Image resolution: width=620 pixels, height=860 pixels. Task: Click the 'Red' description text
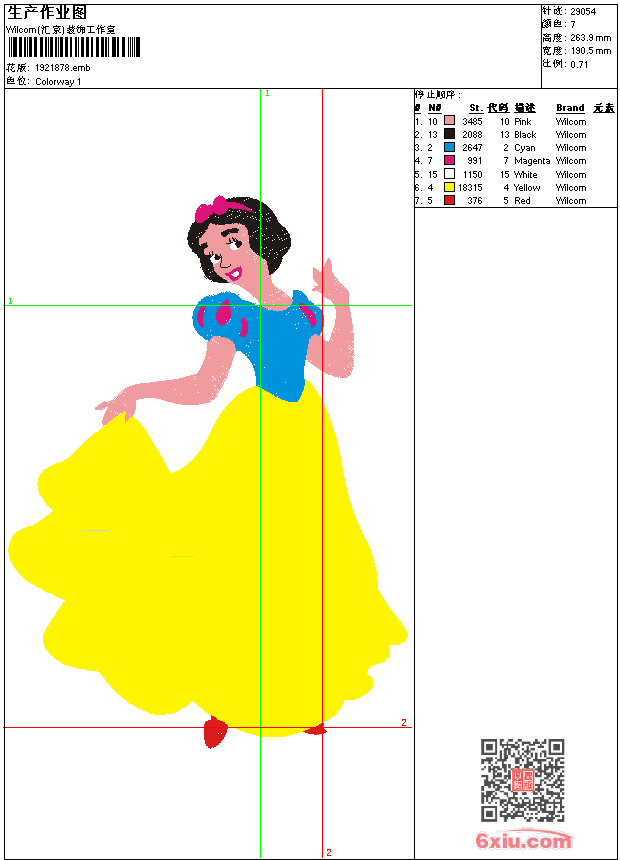coord(522,201)
